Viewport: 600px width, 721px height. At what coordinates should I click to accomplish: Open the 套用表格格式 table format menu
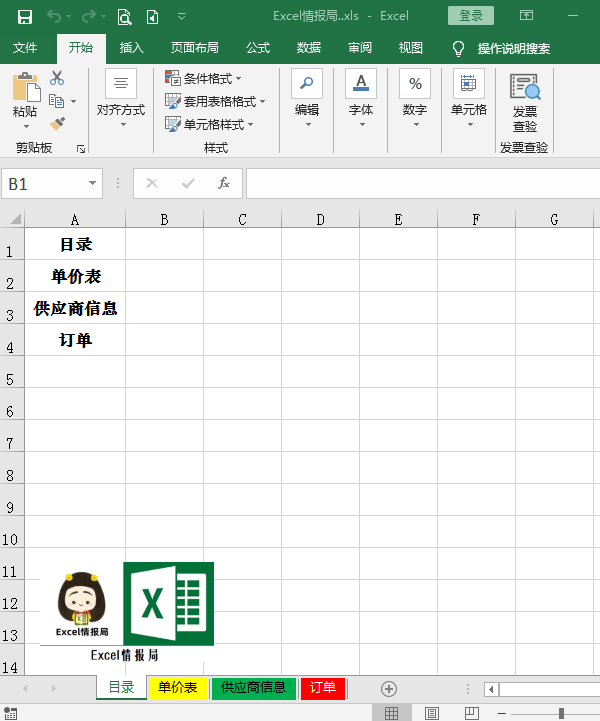coord(215,101)
